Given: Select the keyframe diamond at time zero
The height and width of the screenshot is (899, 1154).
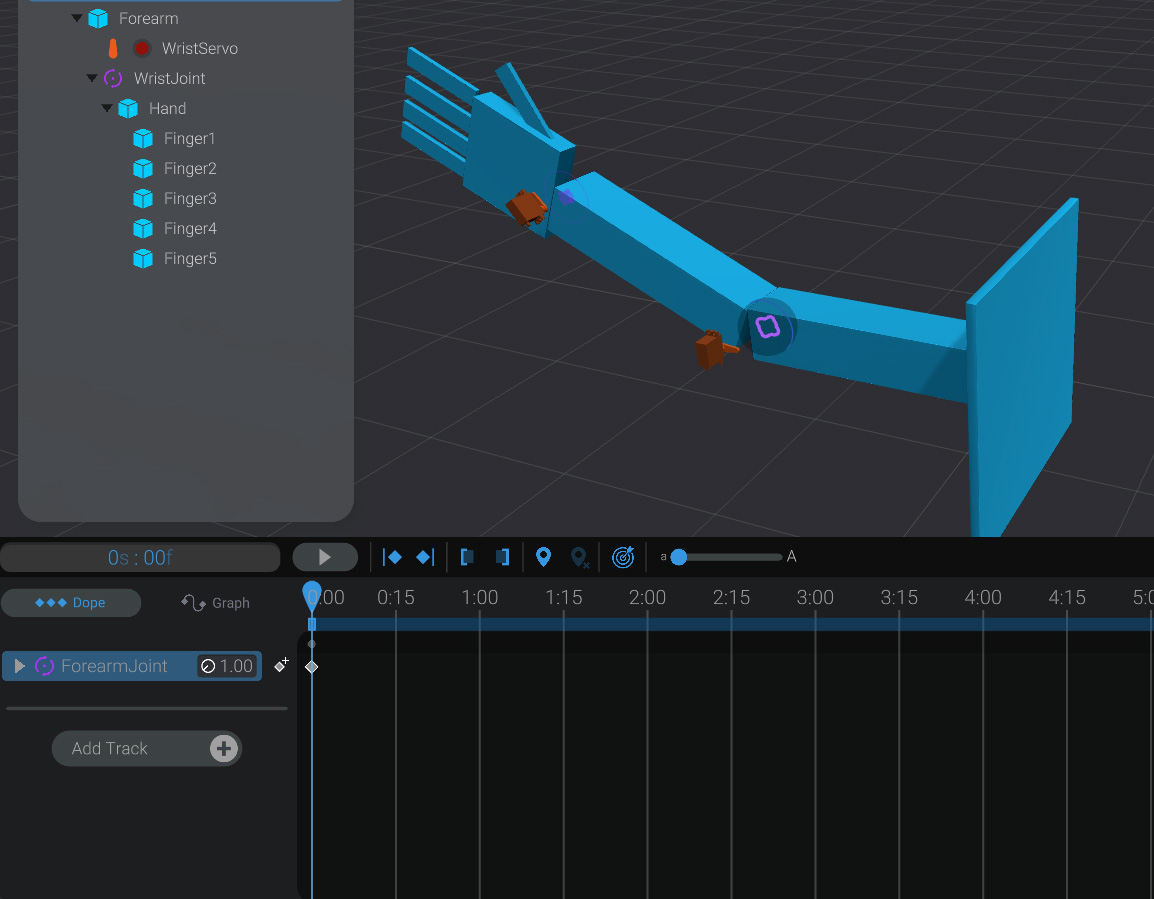Looking at the screenshot, I should click(311, 665).
